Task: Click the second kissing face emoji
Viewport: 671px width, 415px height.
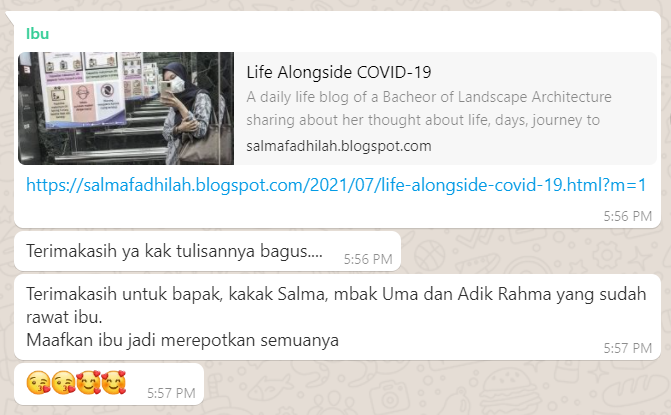Action: click(63, 382)
